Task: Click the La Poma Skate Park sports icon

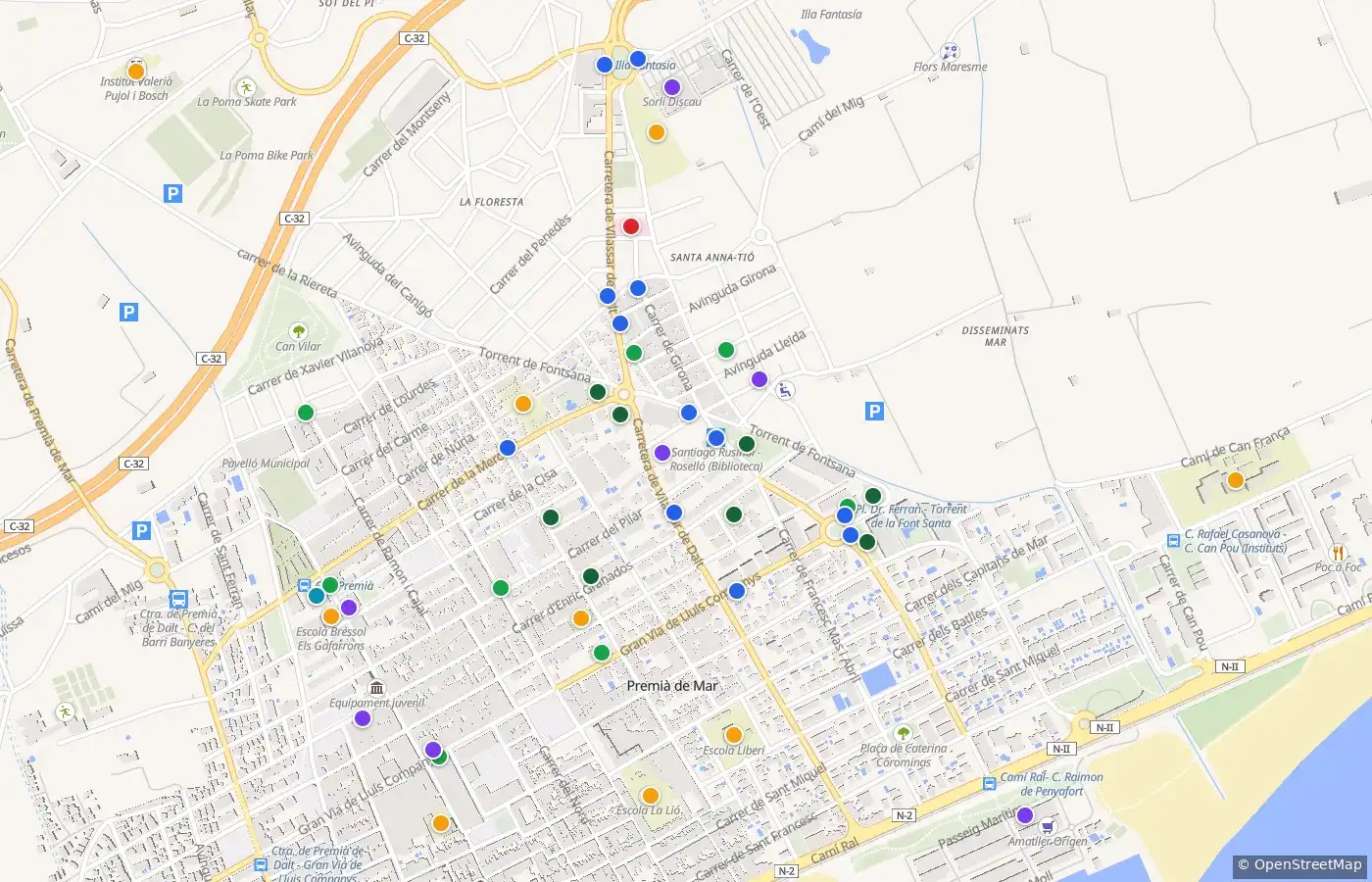Action: [x=245, y=86]
